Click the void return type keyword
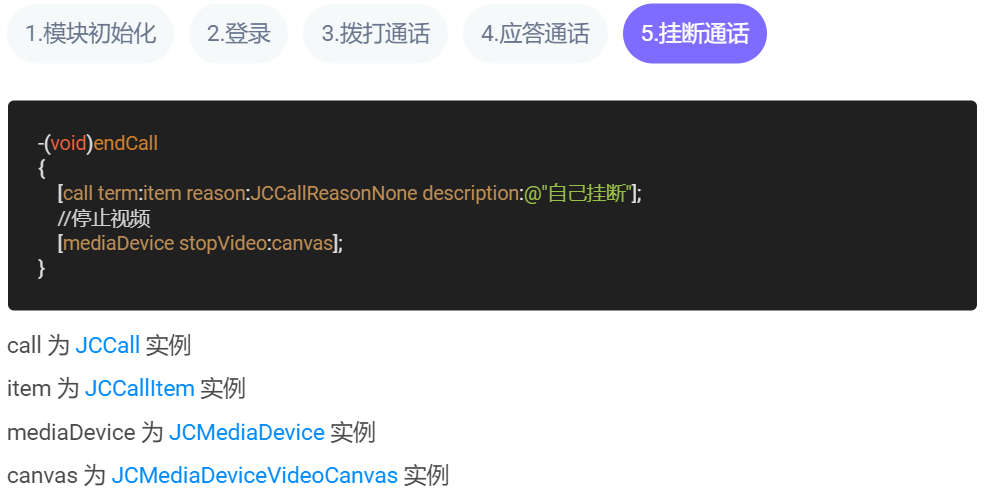 (x=68, y=144)
